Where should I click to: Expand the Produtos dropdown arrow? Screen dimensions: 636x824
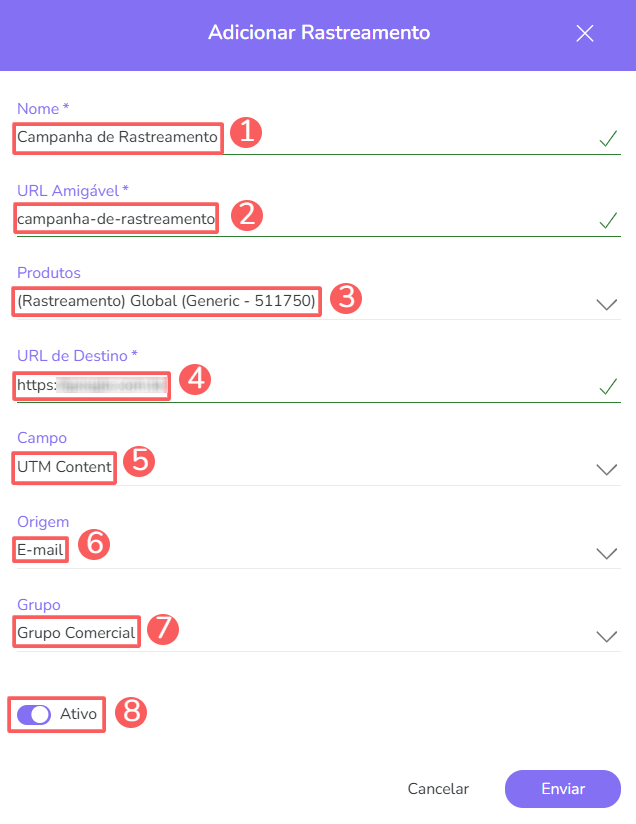[607, 305]
